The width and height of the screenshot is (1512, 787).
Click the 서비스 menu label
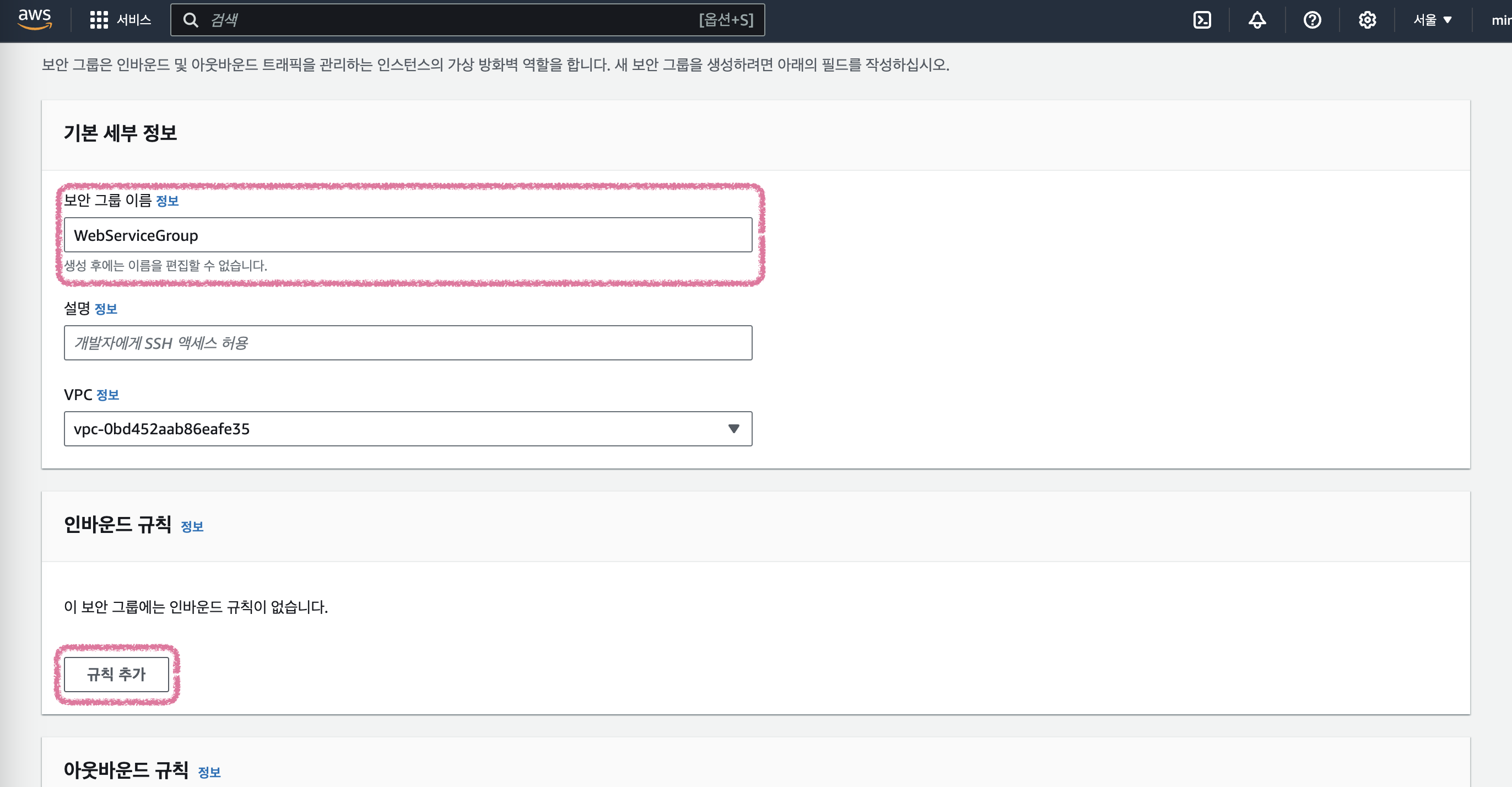[x=134, y=20]
